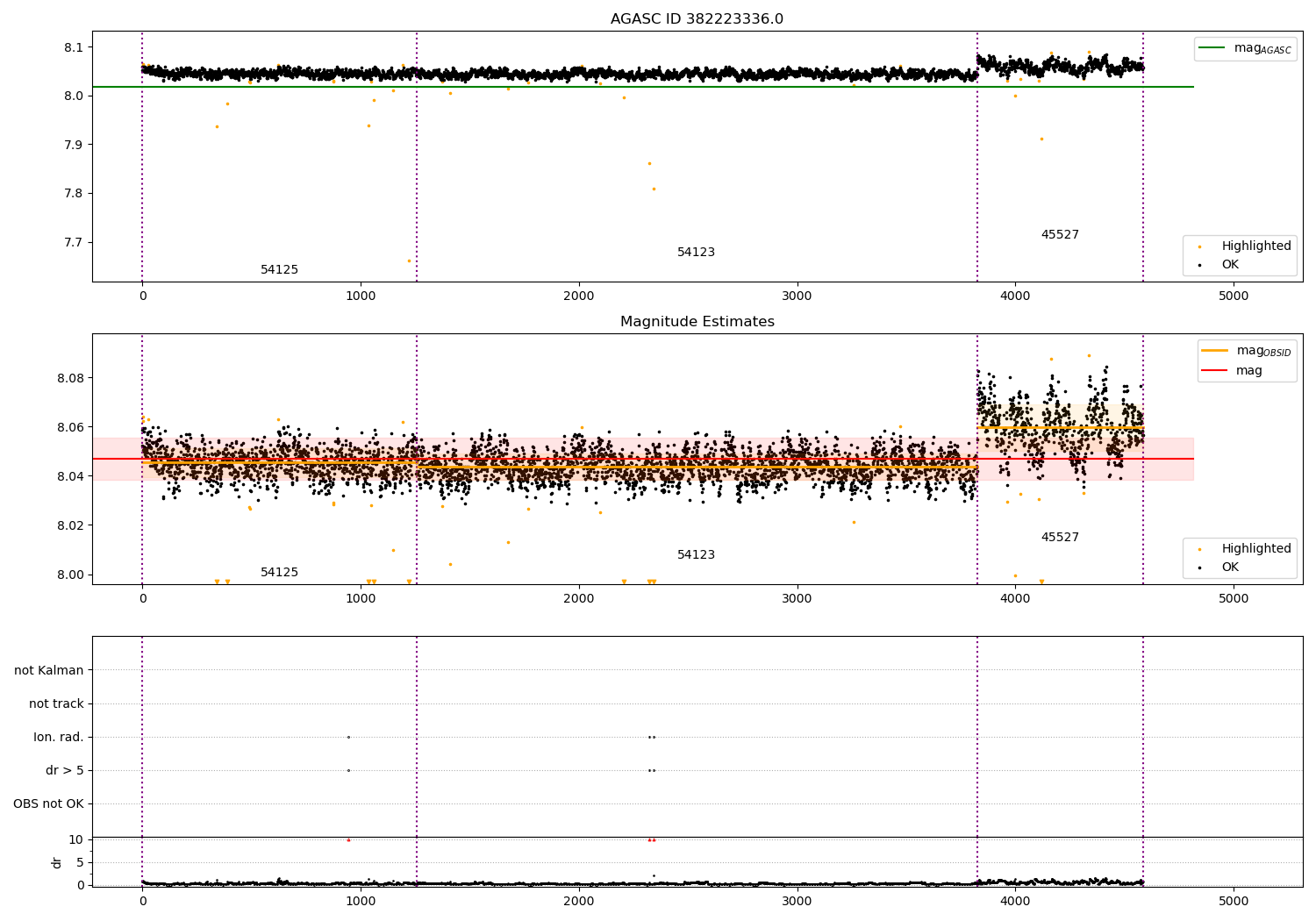1316x921 pixels.
Task: Click the 10 tick on the dr axis
Action: click(x=76, y=840)
